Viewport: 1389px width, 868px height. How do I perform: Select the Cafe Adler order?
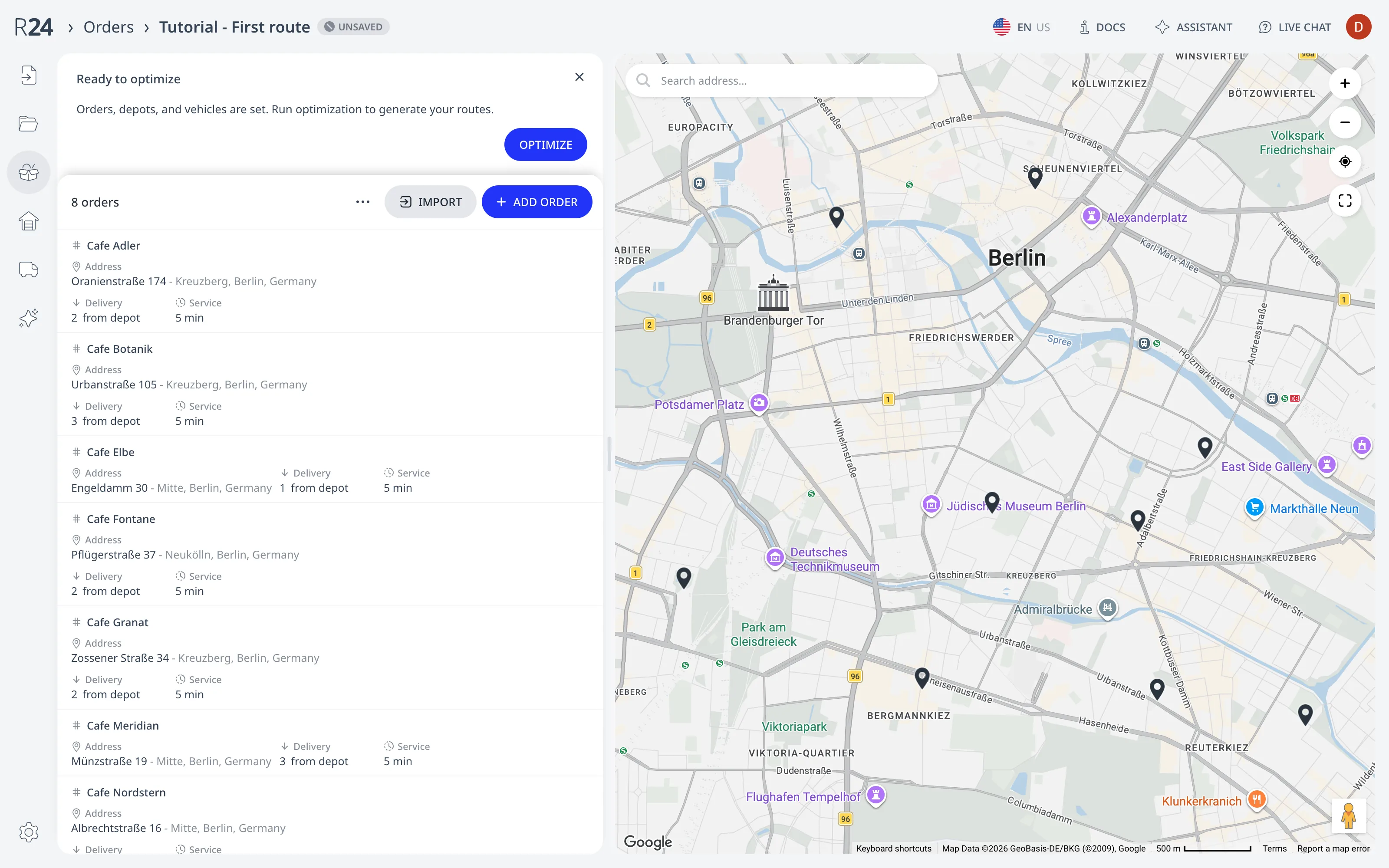tap(330, 281)
